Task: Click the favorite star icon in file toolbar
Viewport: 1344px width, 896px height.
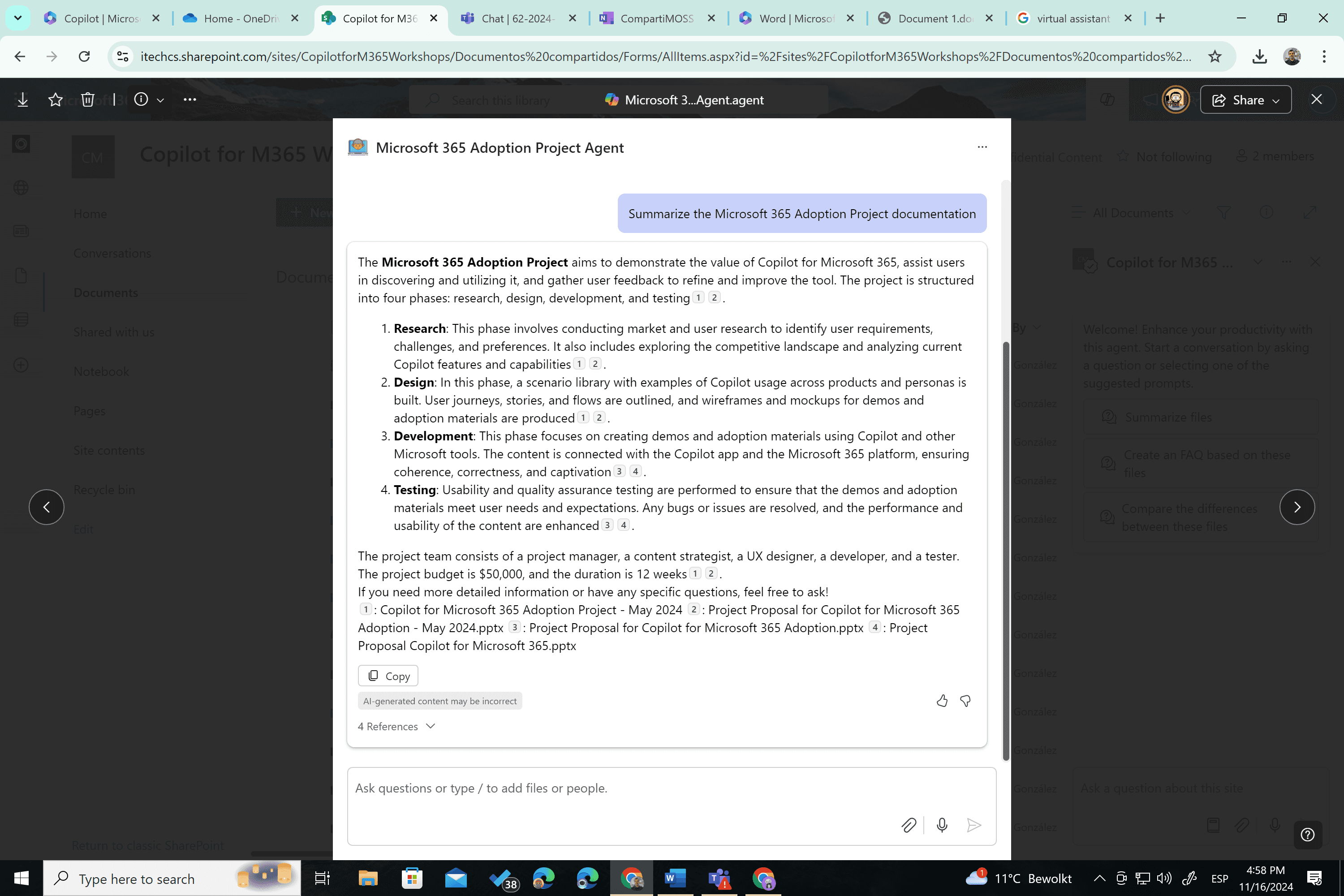Action: (x=56, y=100)
